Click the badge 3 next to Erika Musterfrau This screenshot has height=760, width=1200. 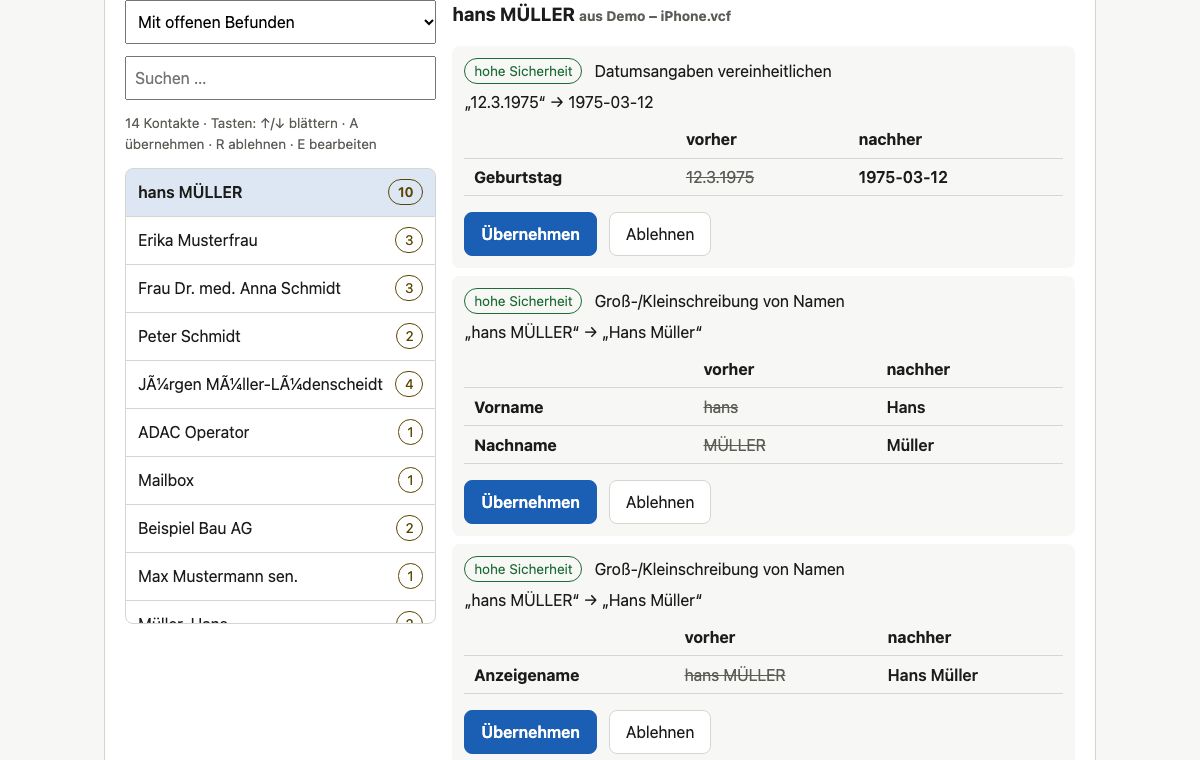[409, 241]
